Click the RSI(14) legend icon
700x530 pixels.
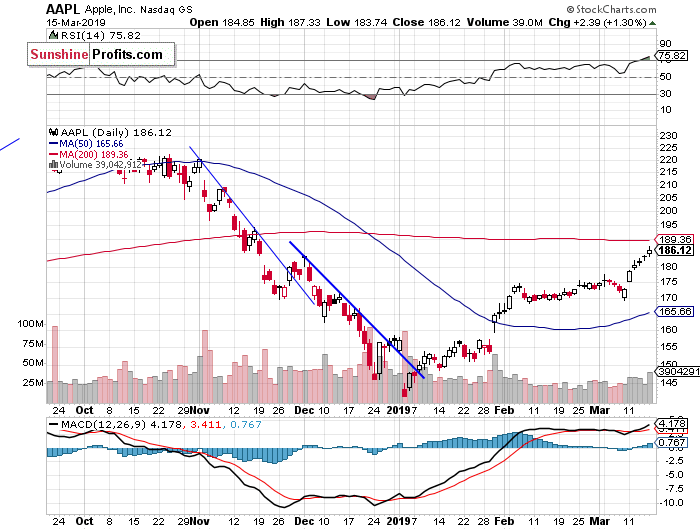[54, 35]
